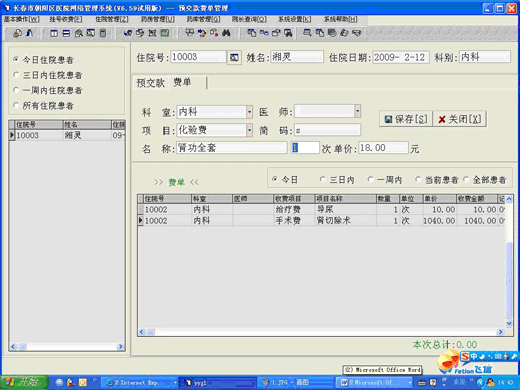Click the 名称 field showing 肾功全套

point(232,148)
